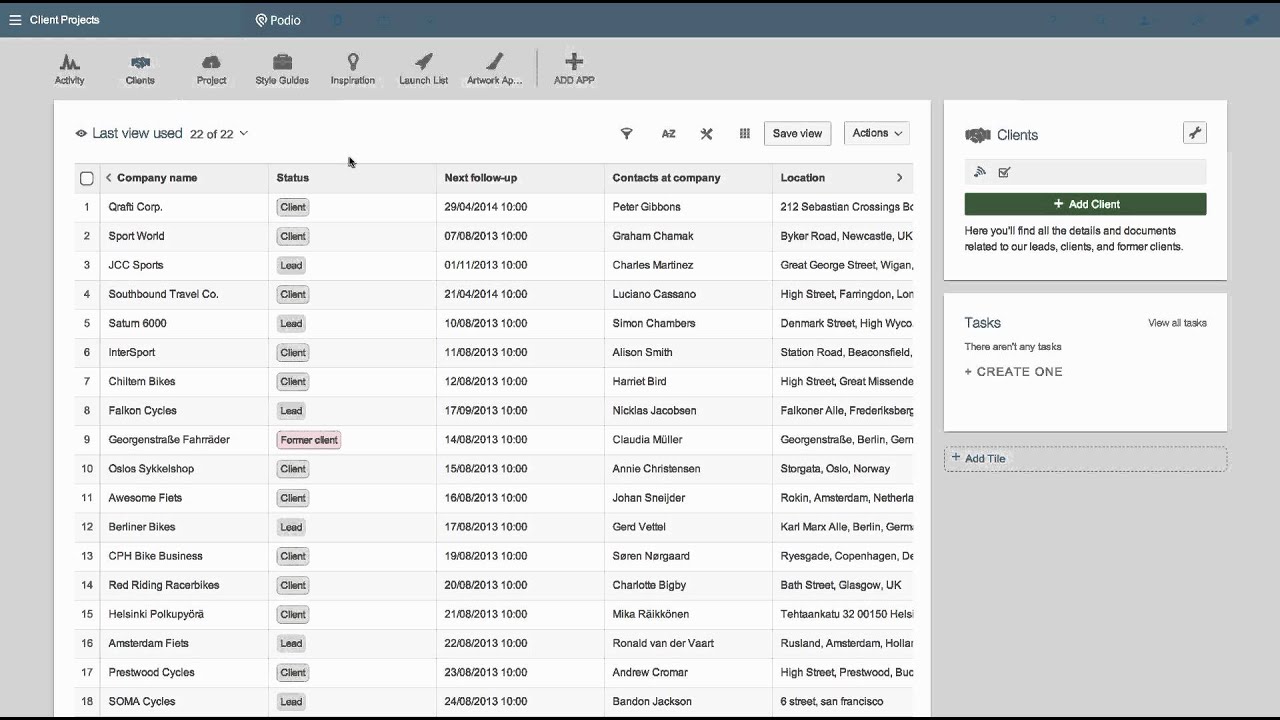Open the View all tasks link
1280x720 pixels.
tap(1177, 323)
